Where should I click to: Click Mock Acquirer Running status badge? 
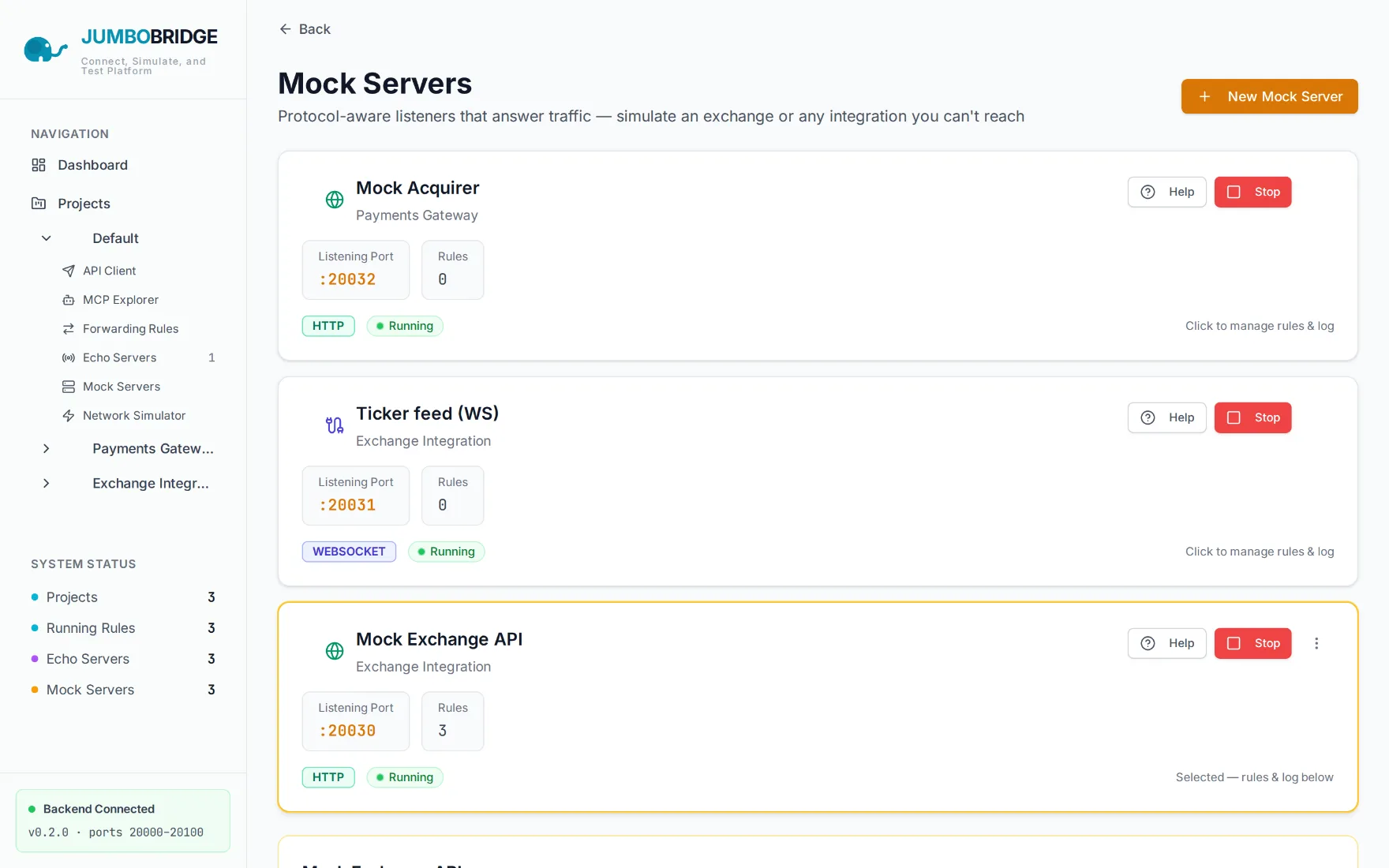pyautogui.click(x=405, y=326)
